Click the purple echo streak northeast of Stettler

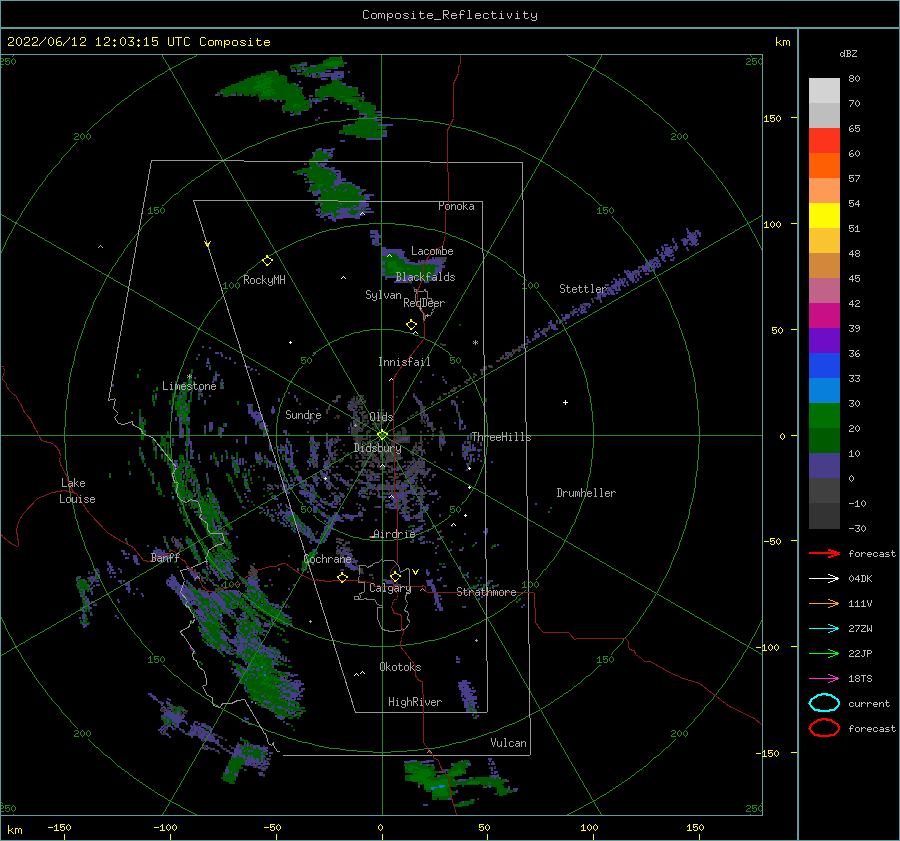[654, 265]
